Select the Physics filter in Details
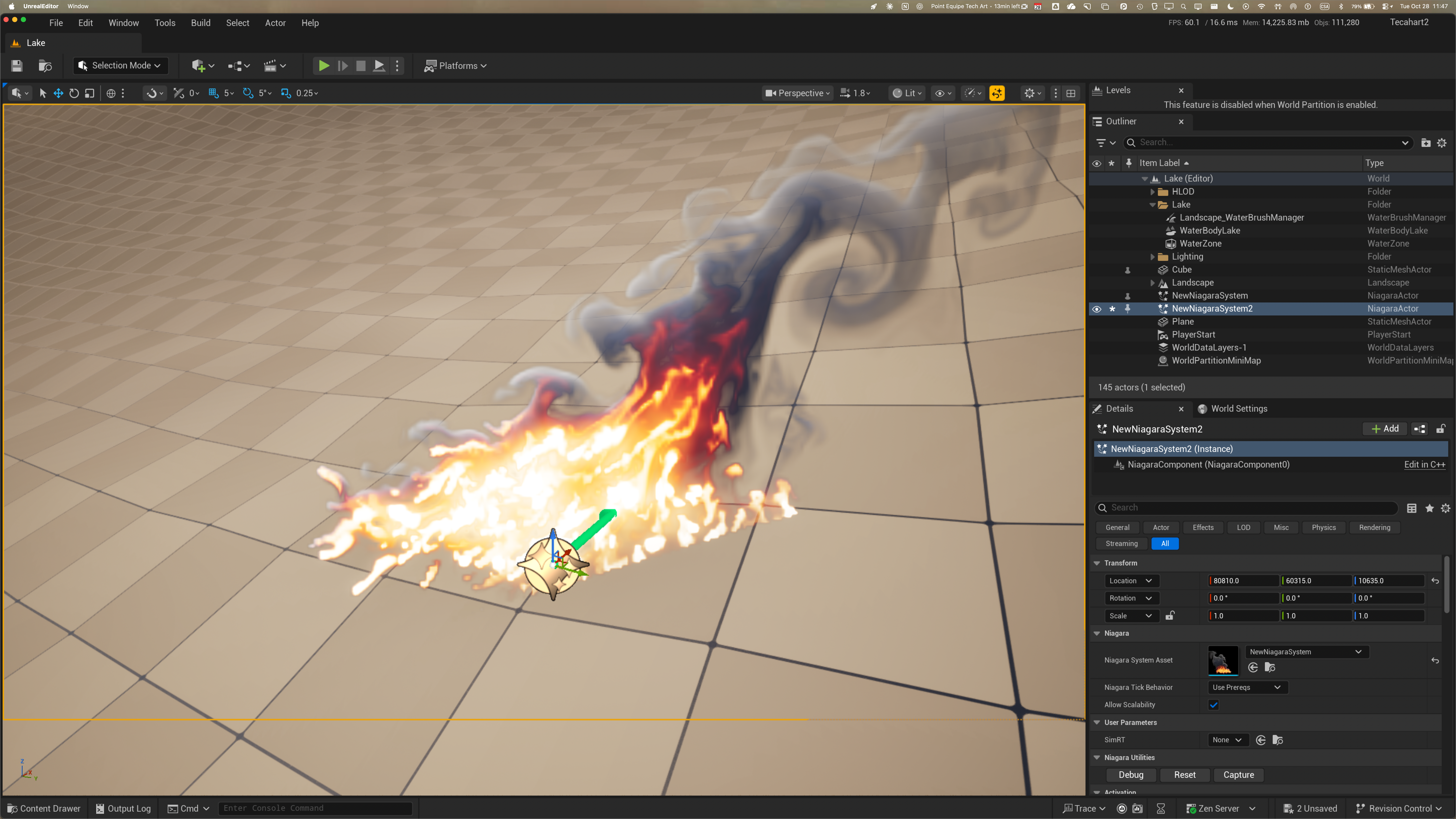This screenshot has height=819, width=1456. (1324, 527)
